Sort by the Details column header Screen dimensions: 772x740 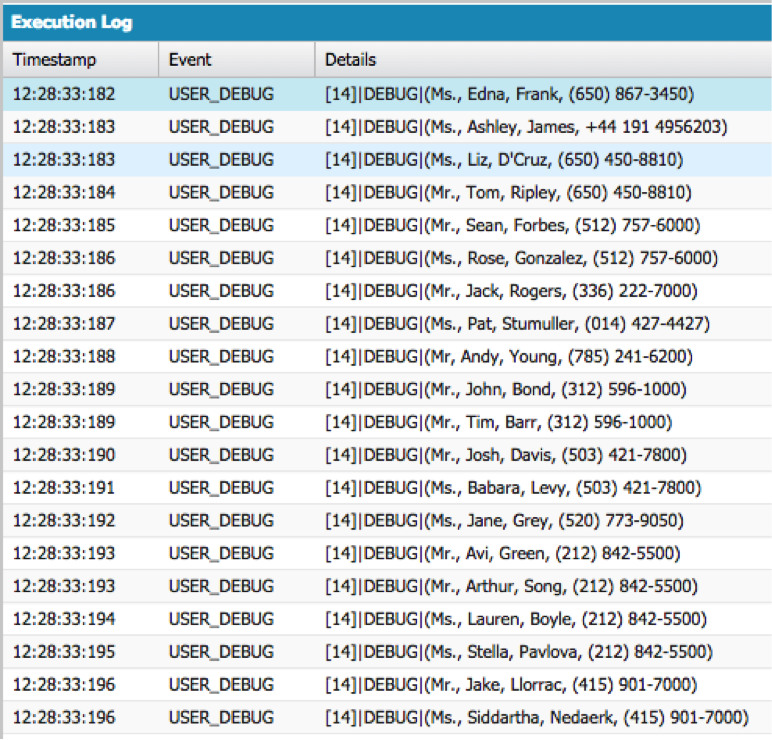tap(543, 60)
